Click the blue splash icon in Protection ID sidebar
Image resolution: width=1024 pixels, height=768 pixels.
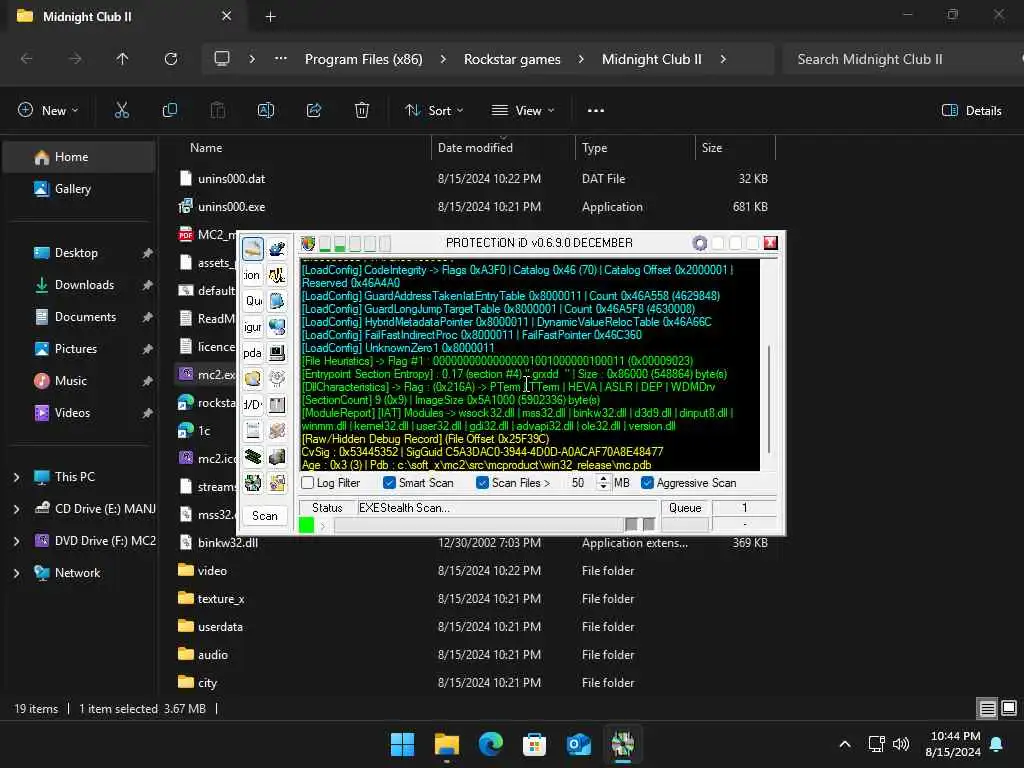pyautogui.click(x=277, y=249)
